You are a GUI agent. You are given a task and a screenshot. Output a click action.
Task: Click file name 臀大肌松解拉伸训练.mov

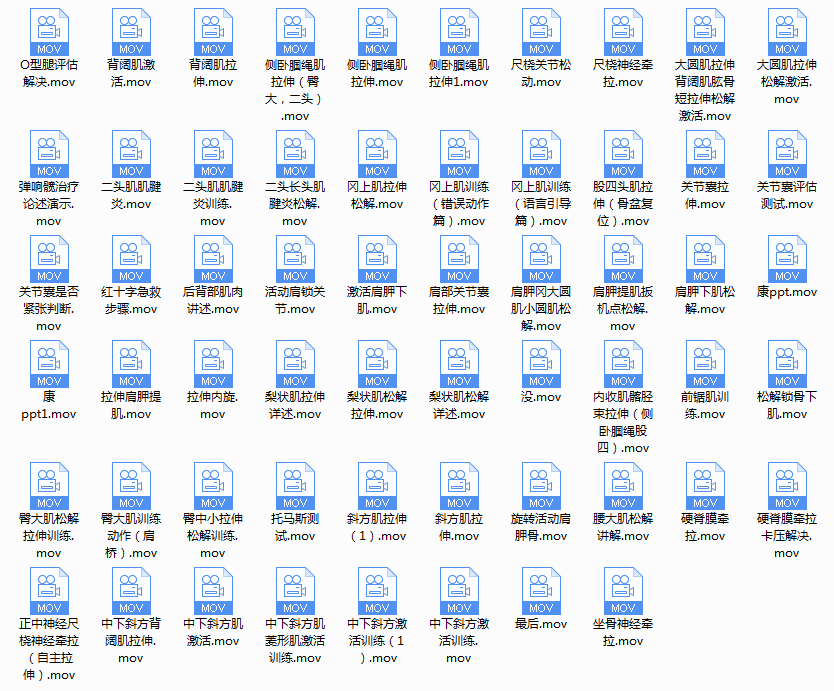[49, 536]
